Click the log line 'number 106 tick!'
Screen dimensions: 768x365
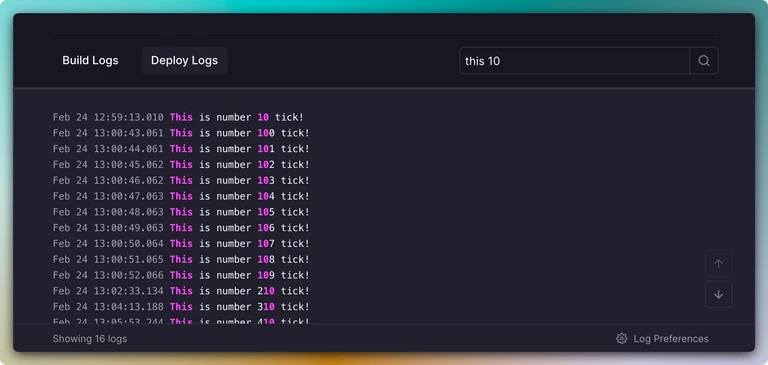coord(181,227)
